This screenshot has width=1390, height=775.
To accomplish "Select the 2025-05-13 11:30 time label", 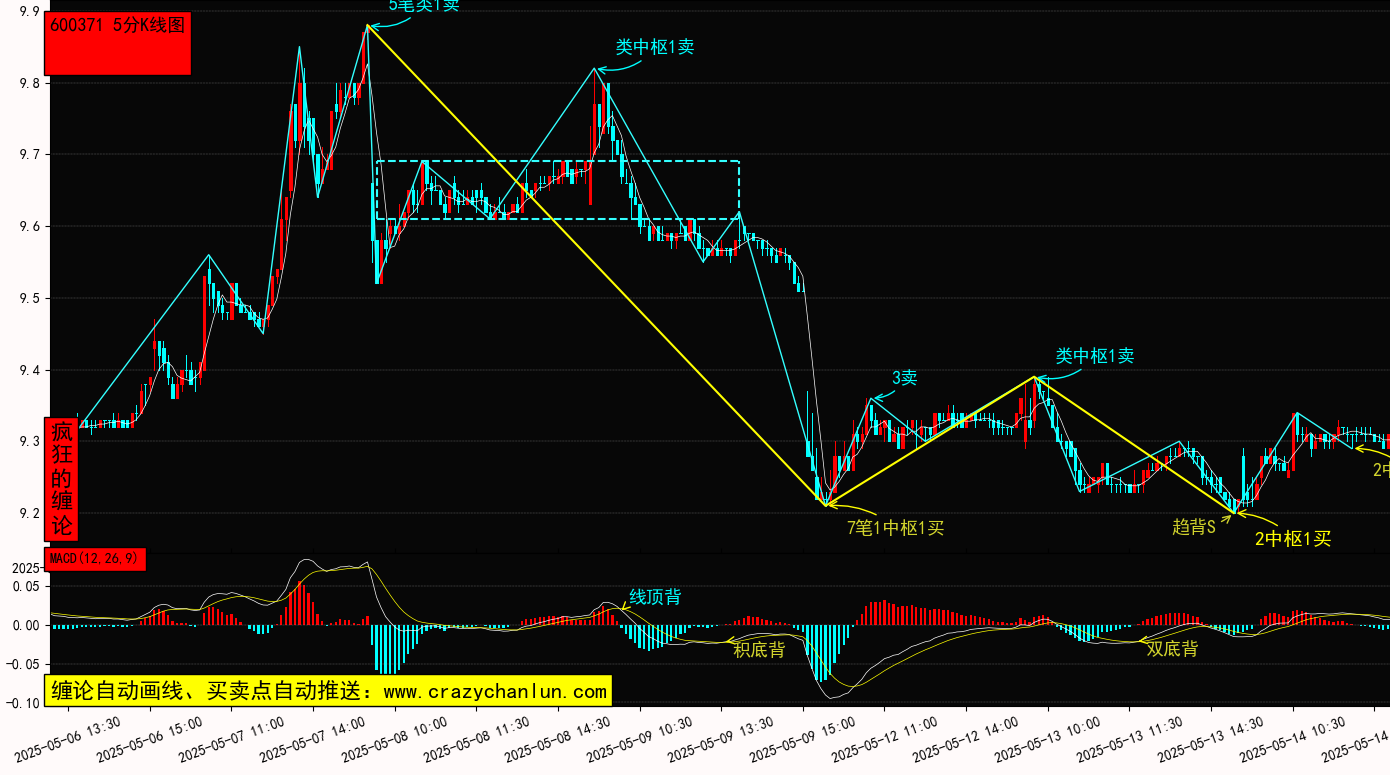I will [x=1131, y=738].
